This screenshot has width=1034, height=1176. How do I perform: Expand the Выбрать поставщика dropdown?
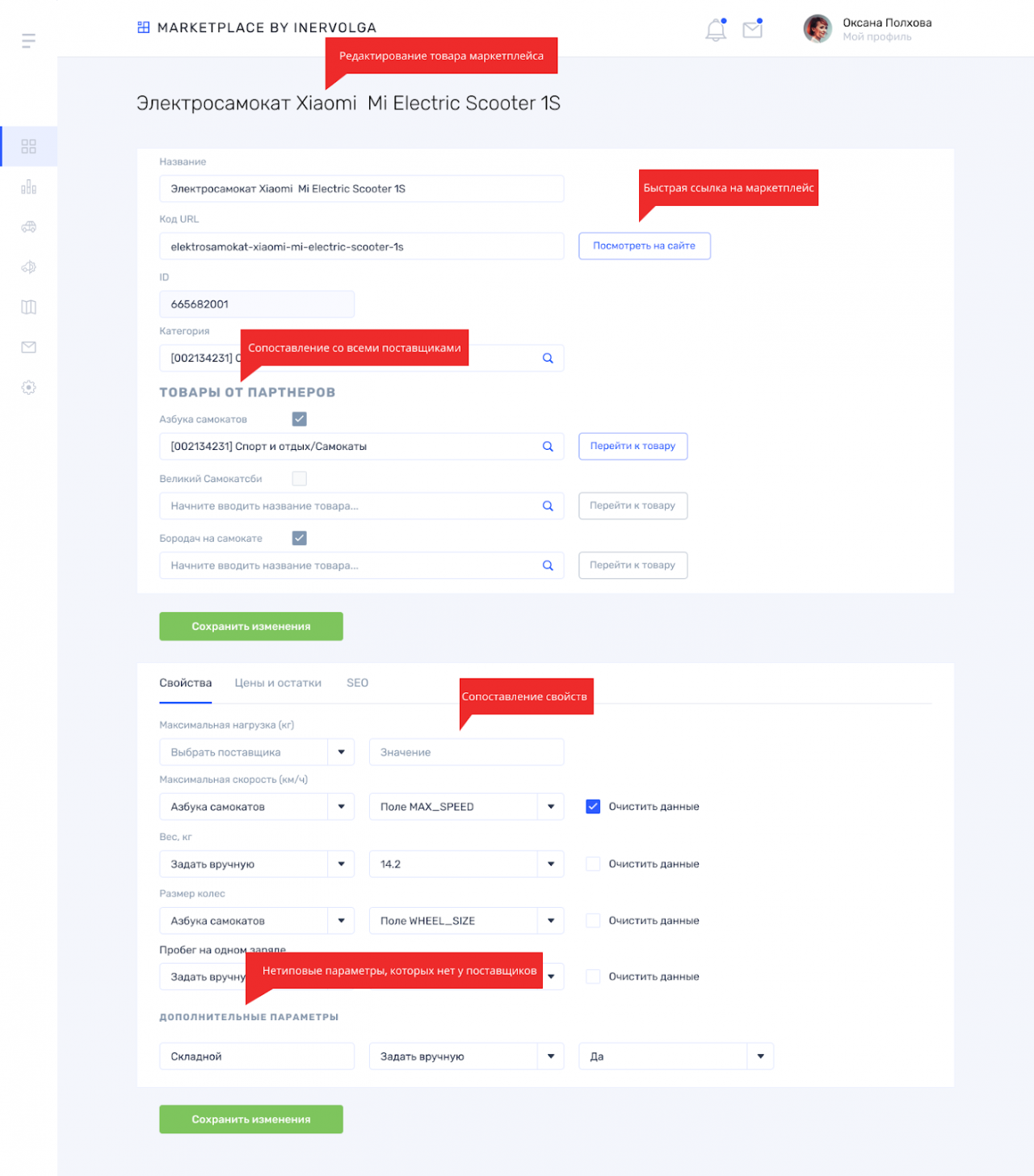pyautogui.click(x=257, y=752)
